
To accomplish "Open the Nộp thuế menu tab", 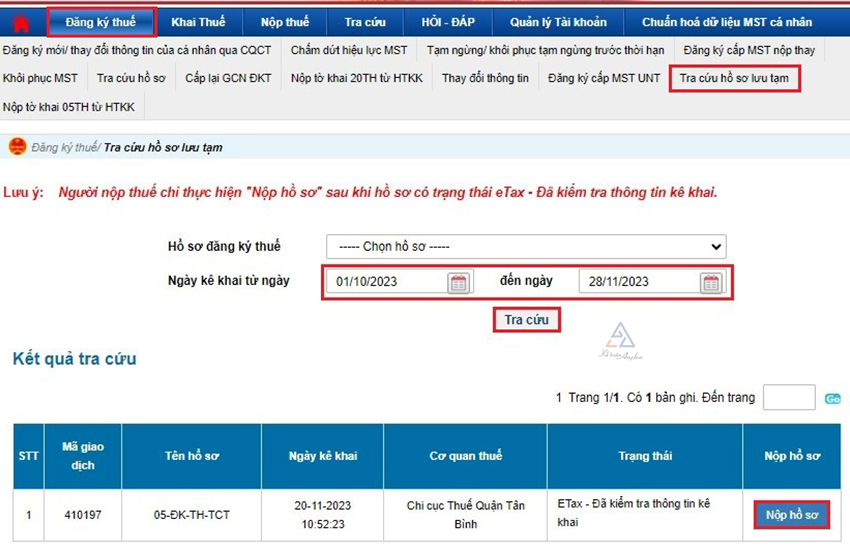I will [285, 22].
